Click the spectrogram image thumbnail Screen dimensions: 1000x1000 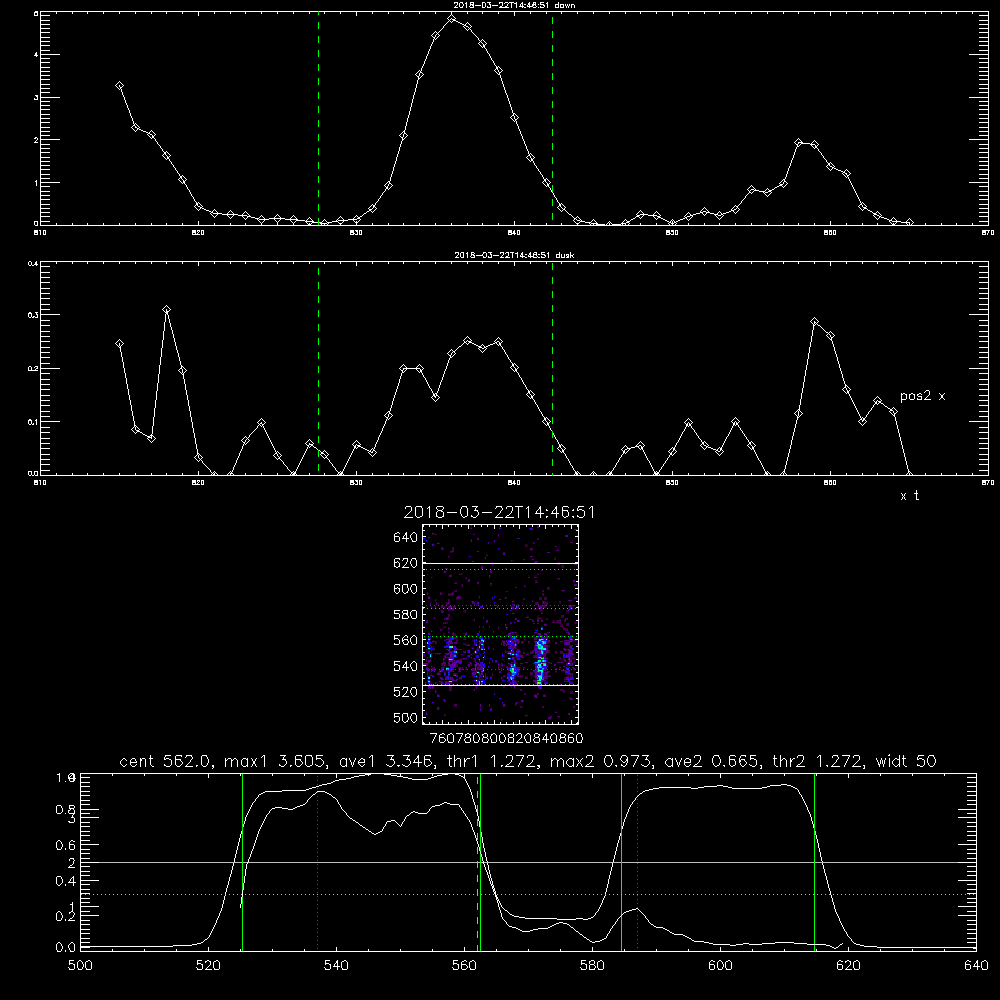(x=501, y=624)
